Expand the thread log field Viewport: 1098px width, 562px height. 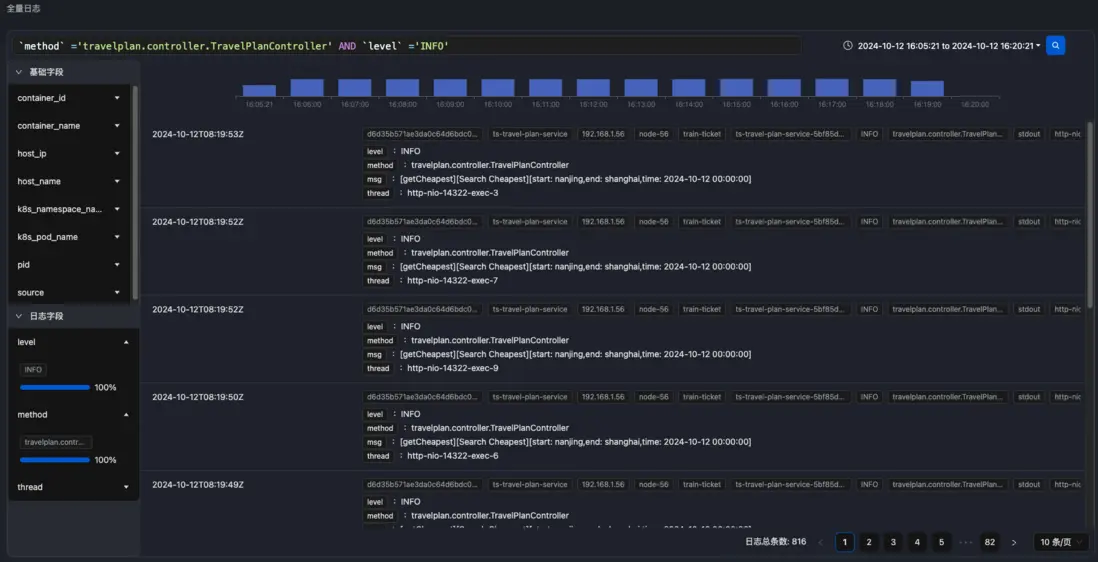pyautogui.click(x=126, y=487)
